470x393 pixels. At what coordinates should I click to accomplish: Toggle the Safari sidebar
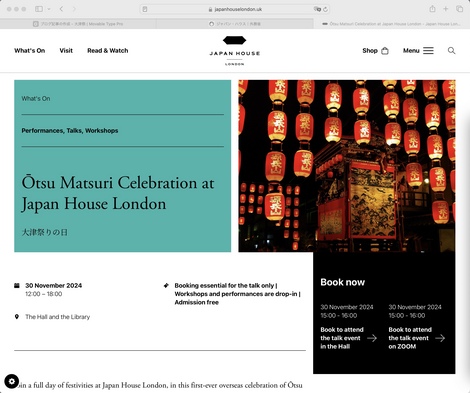[39, 9]
